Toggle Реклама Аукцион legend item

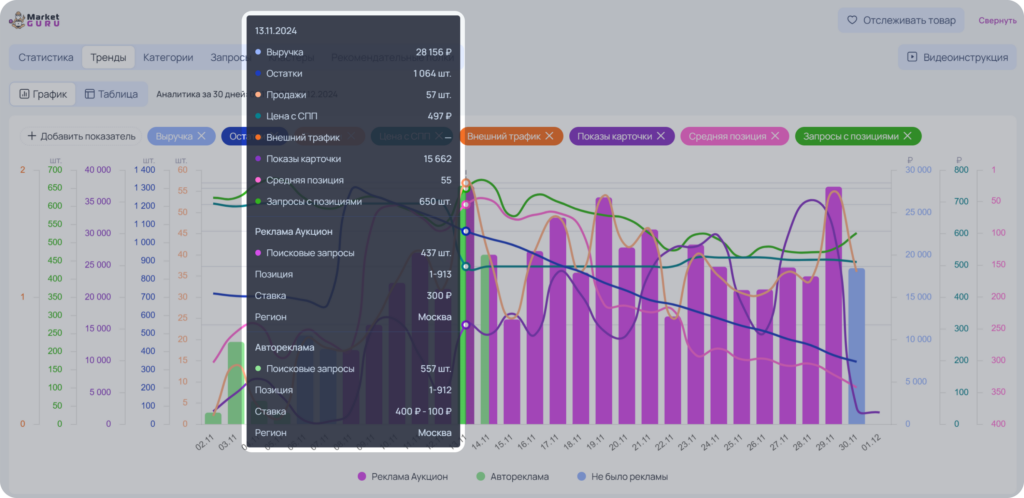(403, 476)
